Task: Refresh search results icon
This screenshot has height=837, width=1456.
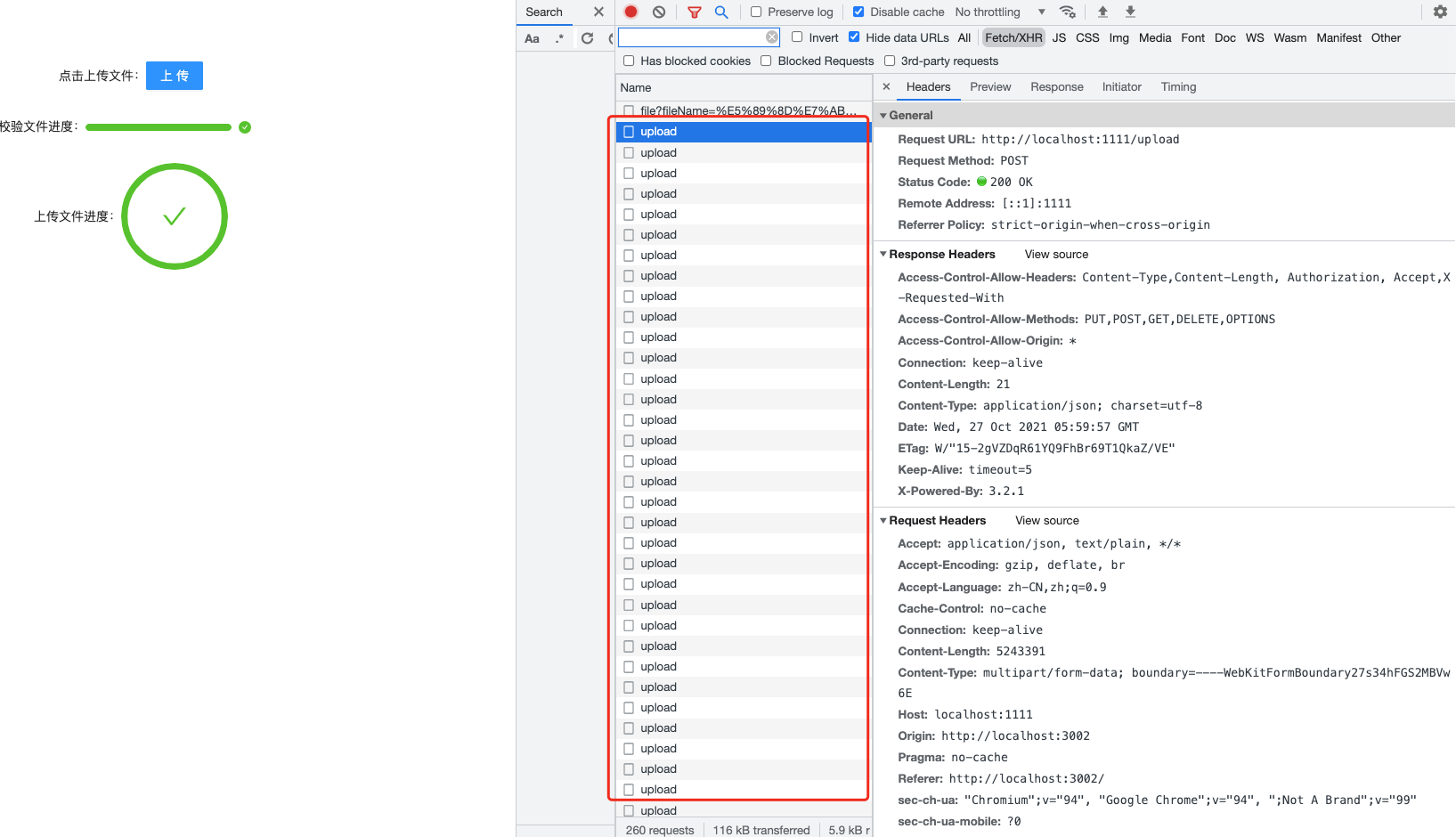Action: click(587, 38)
